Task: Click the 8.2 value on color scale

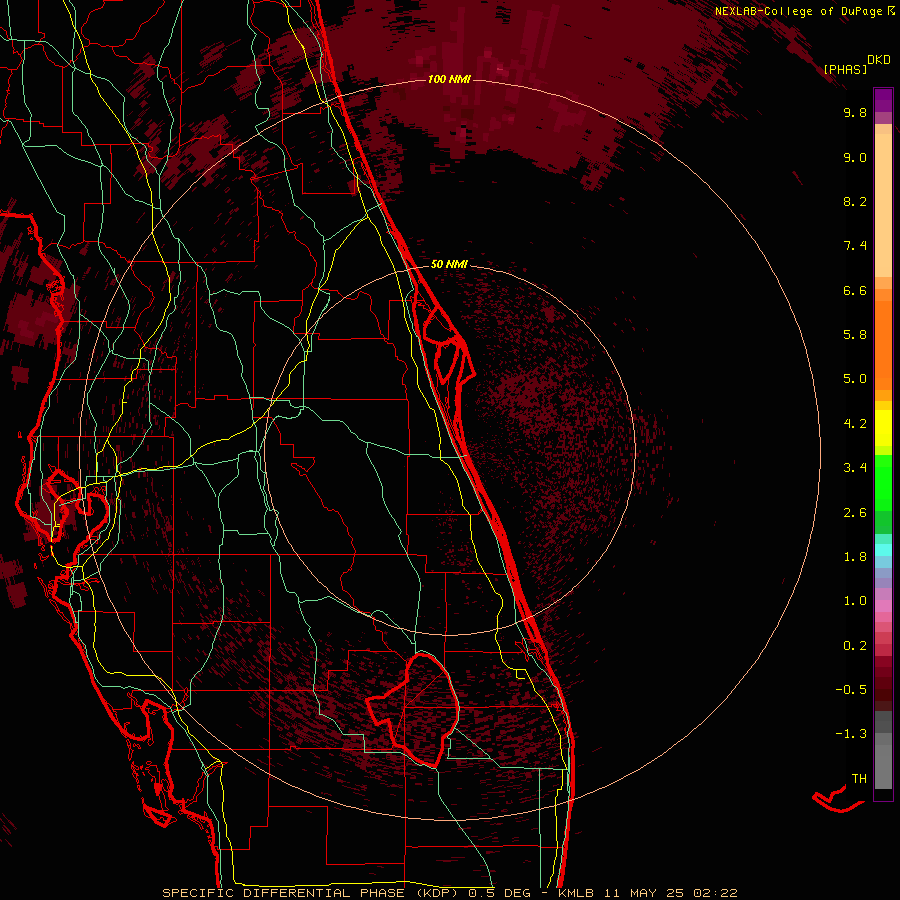Action: (x=855, y=201)
